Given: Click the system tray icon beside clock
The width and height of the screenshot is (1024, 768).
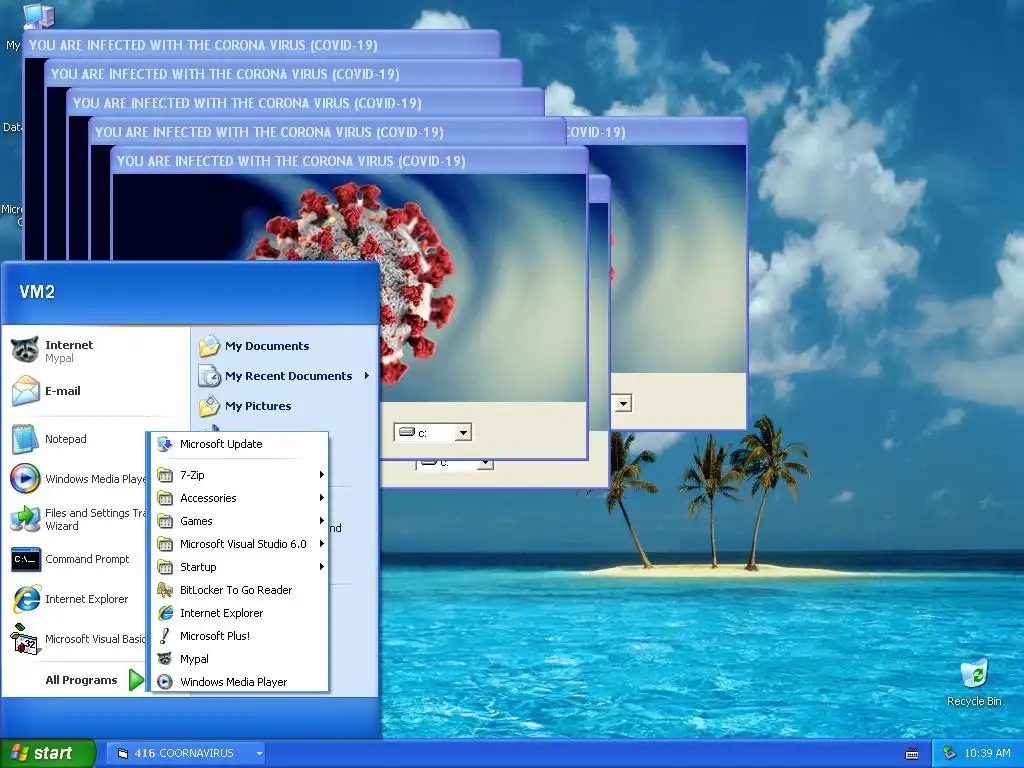Looking at the screenshot, I should [950, 754].
